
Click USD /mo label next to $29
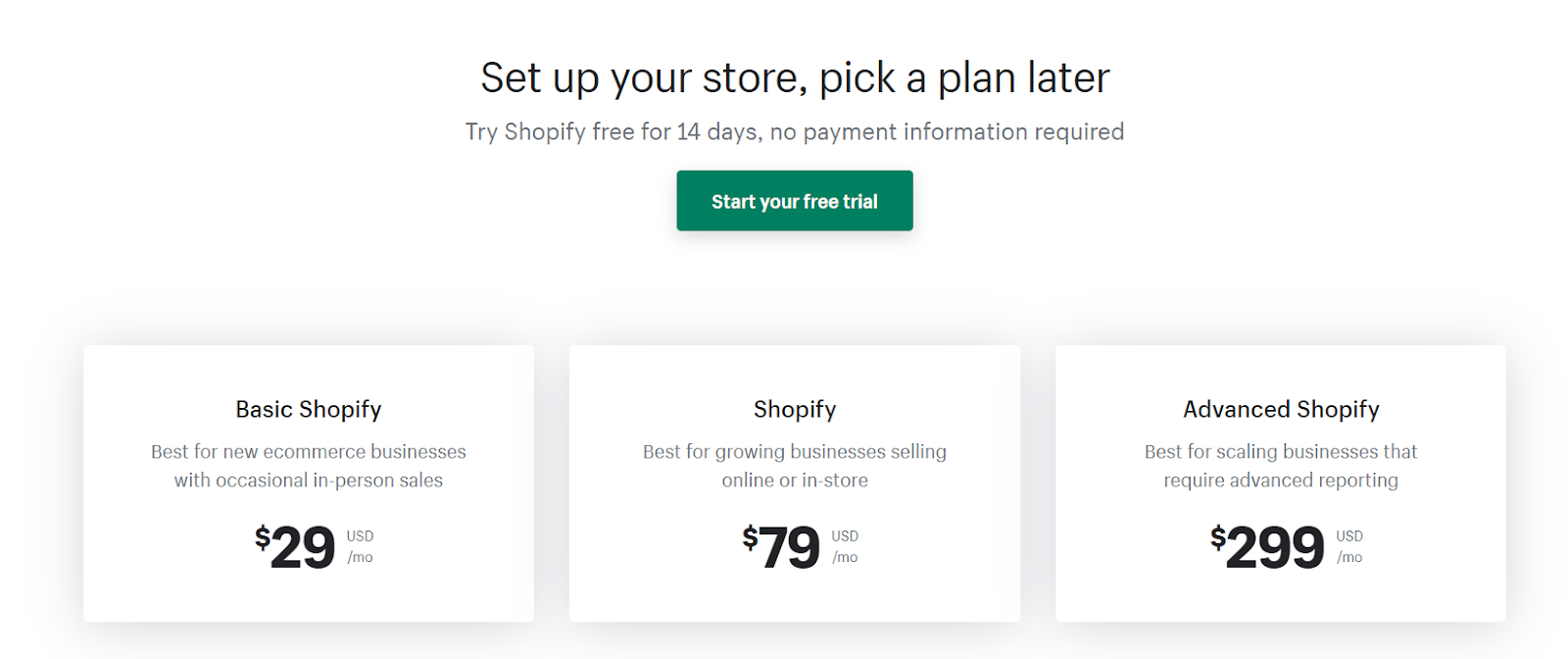[x=360, y=546]
